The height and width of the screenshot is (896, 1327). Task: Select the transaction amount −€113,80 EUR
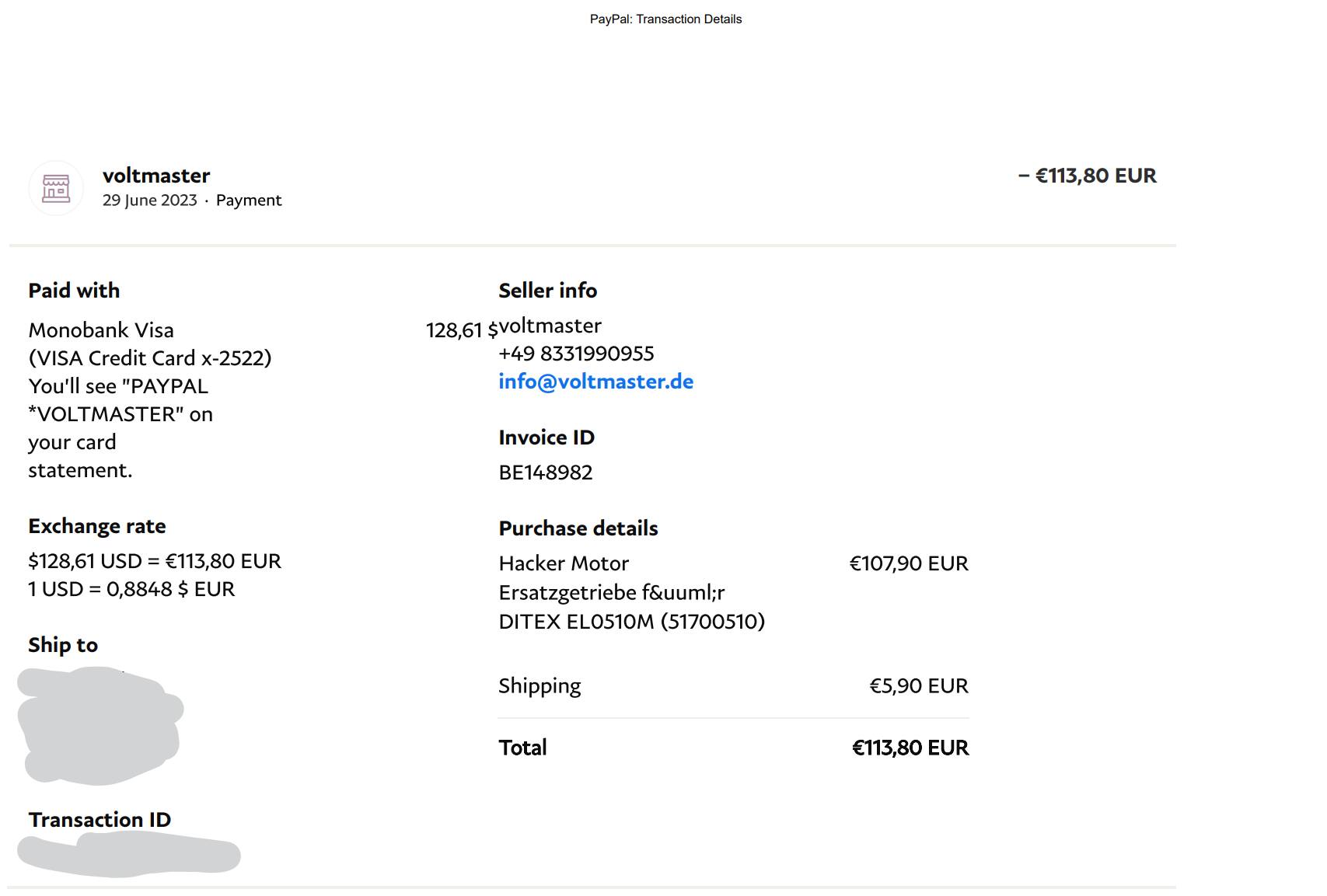[x=1087, y=176]
